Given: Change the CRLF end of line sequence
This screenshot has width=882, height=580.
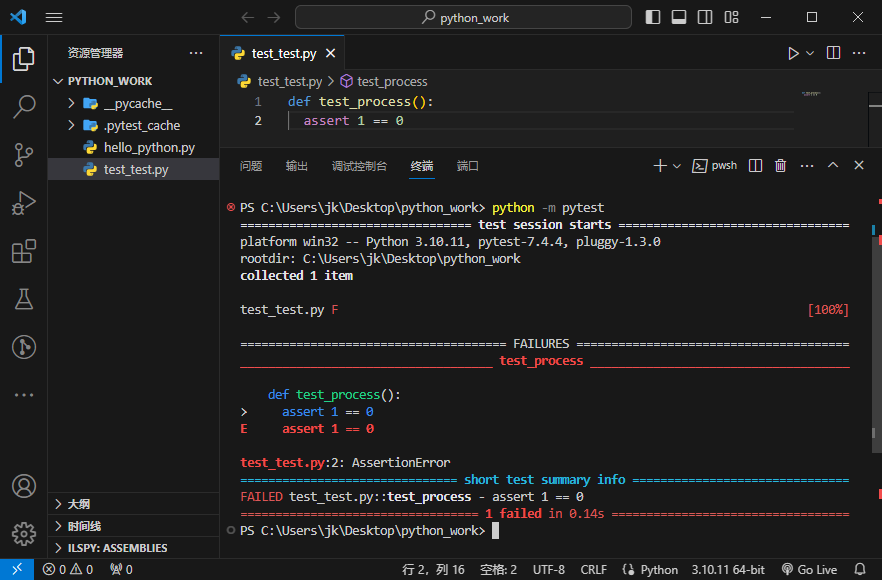Looking at the screenshot, I should 593,570.
